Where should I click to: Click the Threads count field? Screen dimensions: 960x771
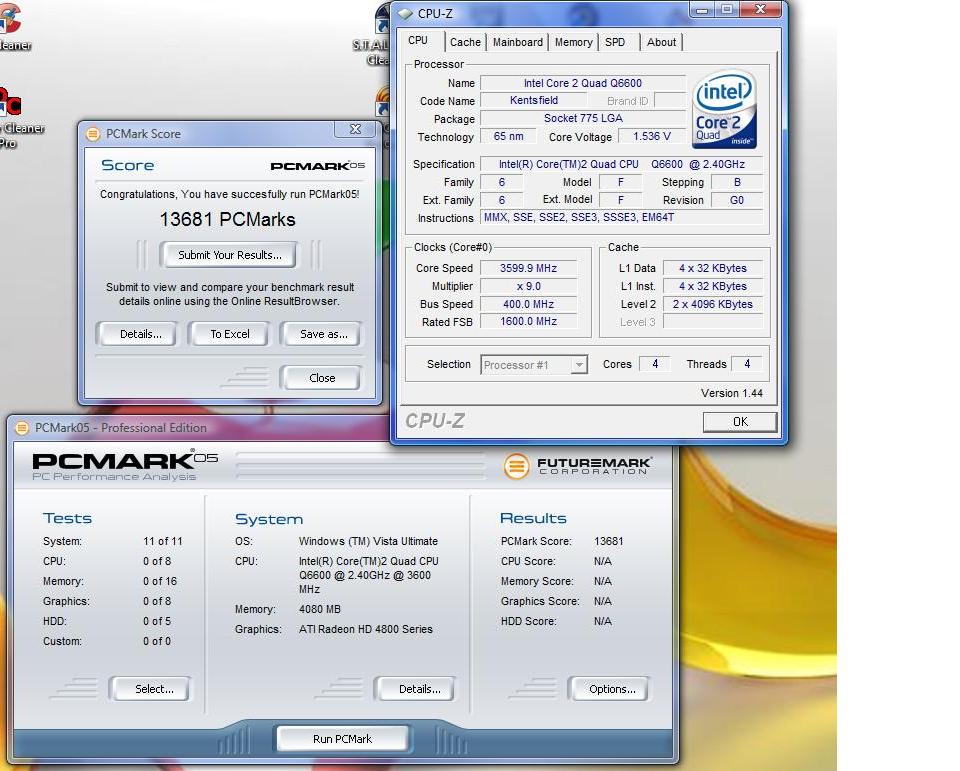click(x=746, y=364)
